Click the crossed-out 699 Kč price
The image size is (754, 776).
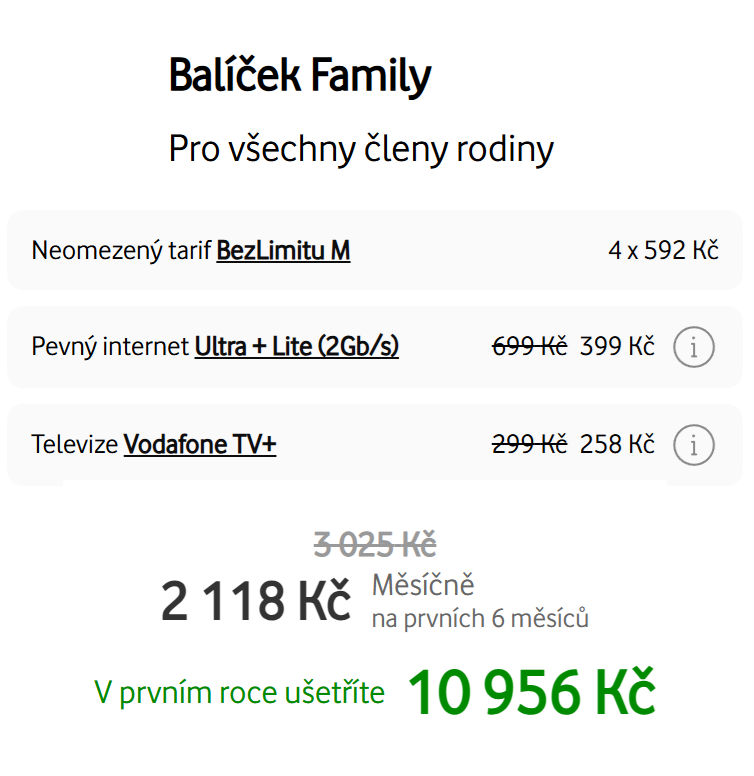click(530, 347)
